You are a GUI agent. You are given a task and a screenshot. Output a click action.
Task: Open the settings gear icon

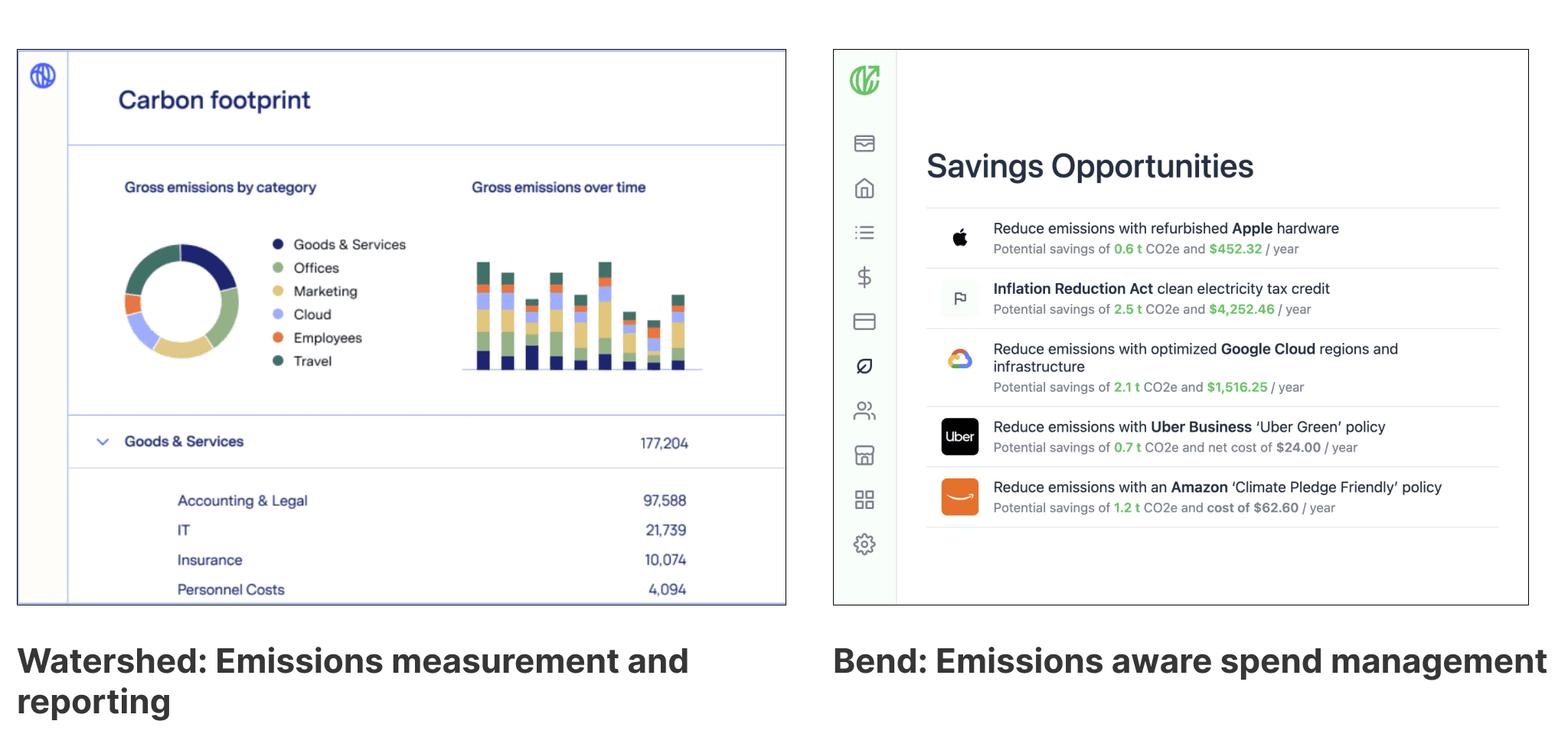[864, 544]
